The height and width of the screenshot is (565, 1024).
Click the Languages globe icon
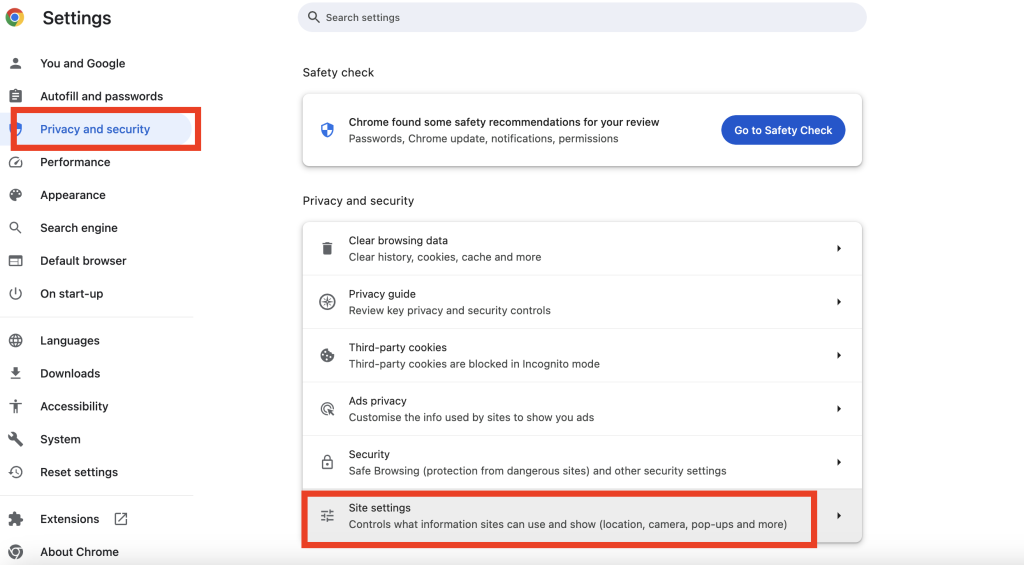[x=16, y=340]
